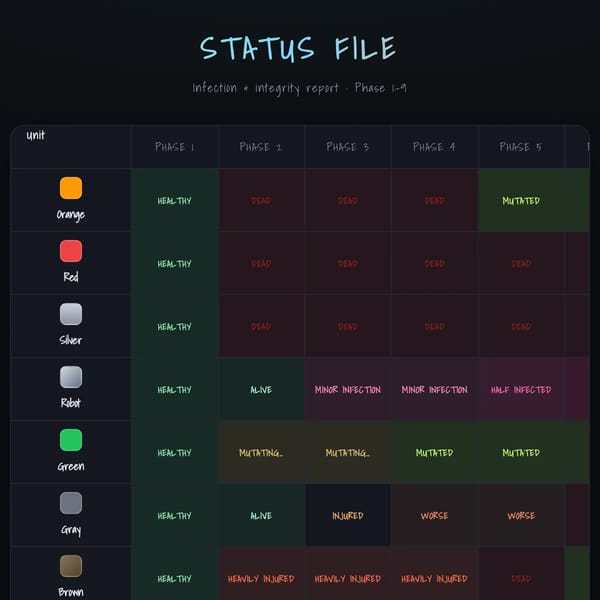600x600 pixels.
Task: Select Red row's Phase 5 DEAD cell
Action: 521,263
